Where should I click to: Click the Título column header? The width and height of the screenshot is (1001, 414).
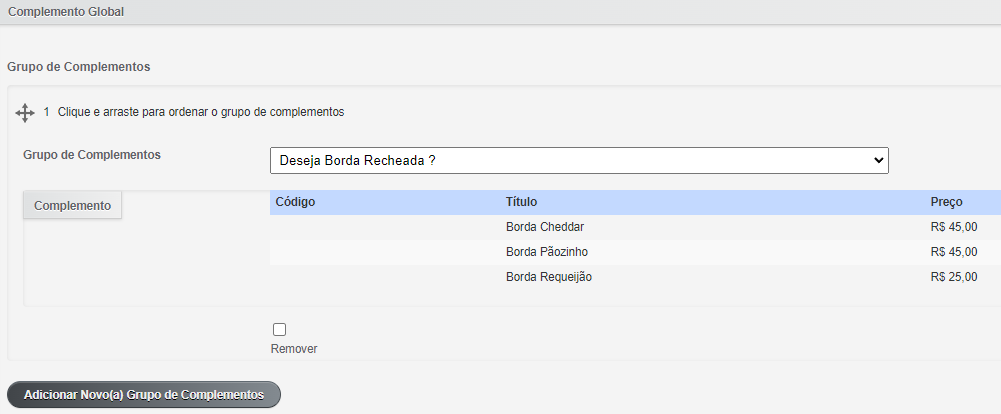click(521, 202)
